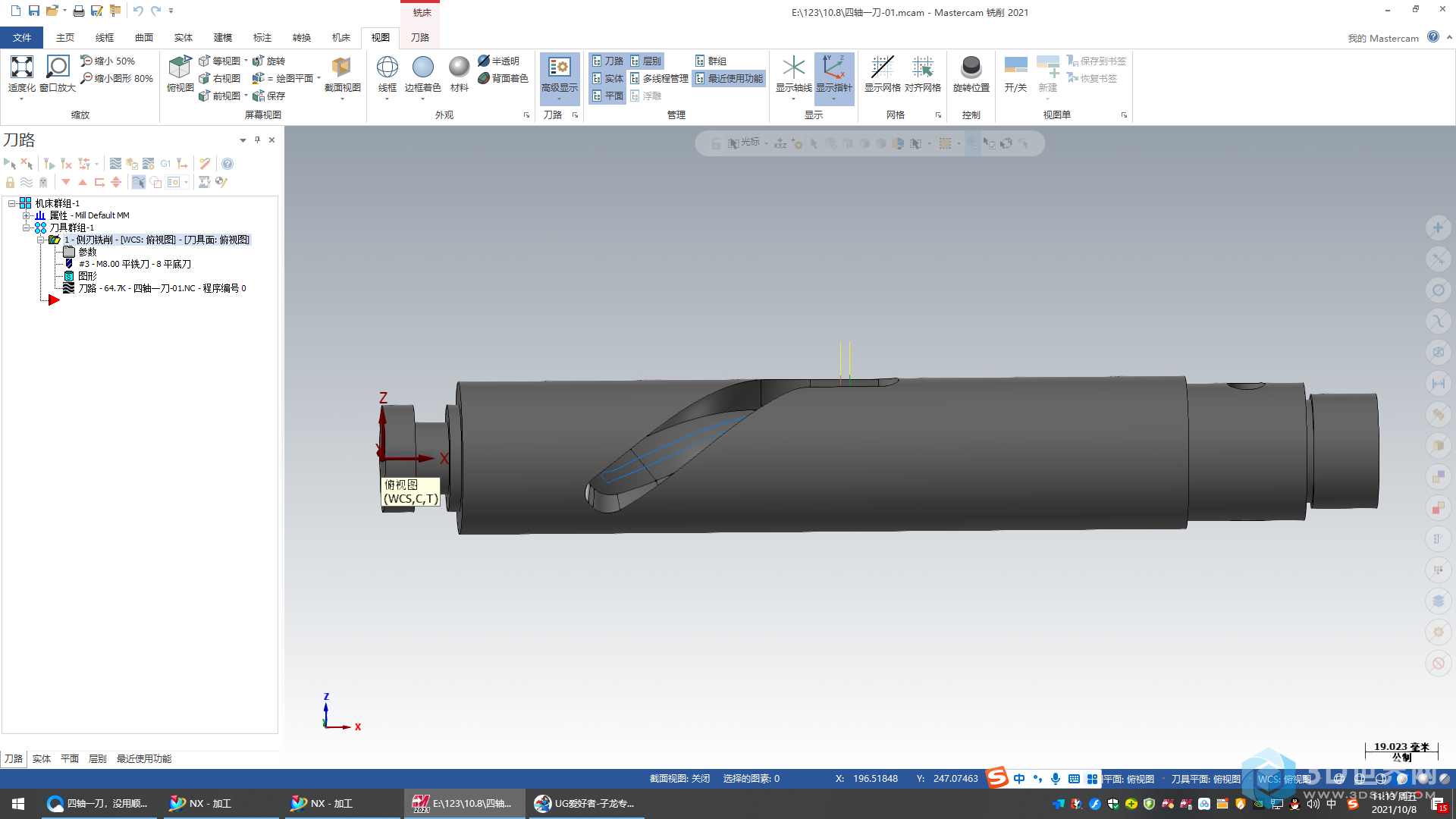The image size is (1456, 819).
Task: Switch to the 刀路 ribbon tab
Action: click(420, 37)
